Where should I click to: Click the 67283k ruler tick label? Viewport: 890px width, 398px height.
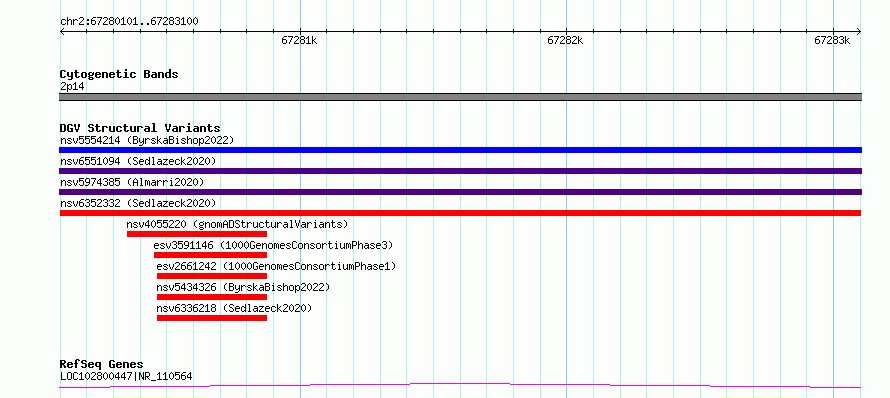[832, 40]
